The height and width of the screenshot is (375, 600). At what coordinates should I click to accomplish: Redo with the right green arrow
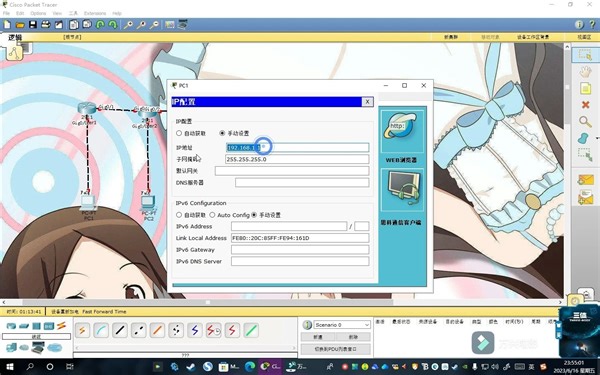point(113,25)
